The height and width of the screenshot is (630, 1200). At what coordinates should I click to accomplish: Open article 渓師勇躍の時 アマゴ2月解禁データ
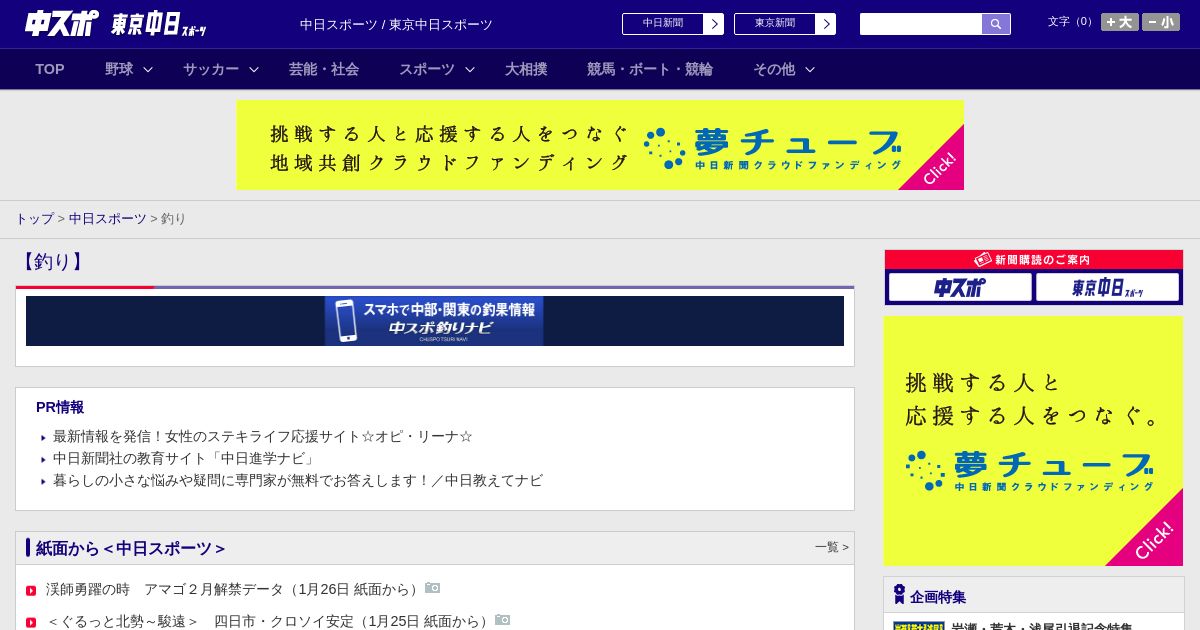coord(234,589)
